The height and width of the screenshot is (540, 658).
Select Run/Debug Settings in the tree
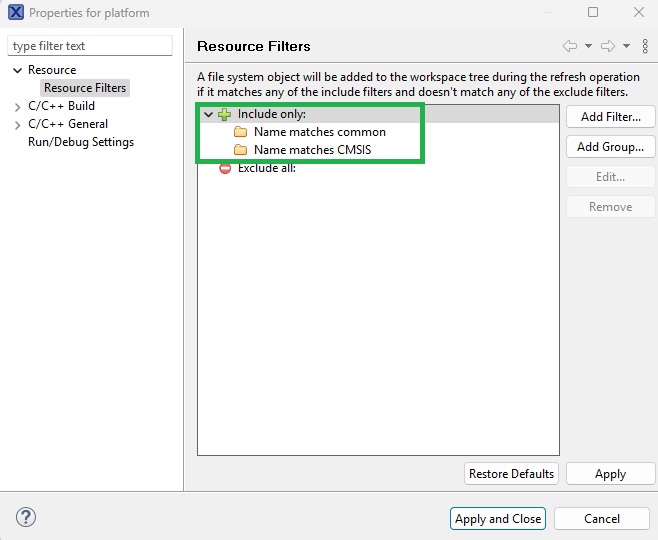[x=80, y=142]
